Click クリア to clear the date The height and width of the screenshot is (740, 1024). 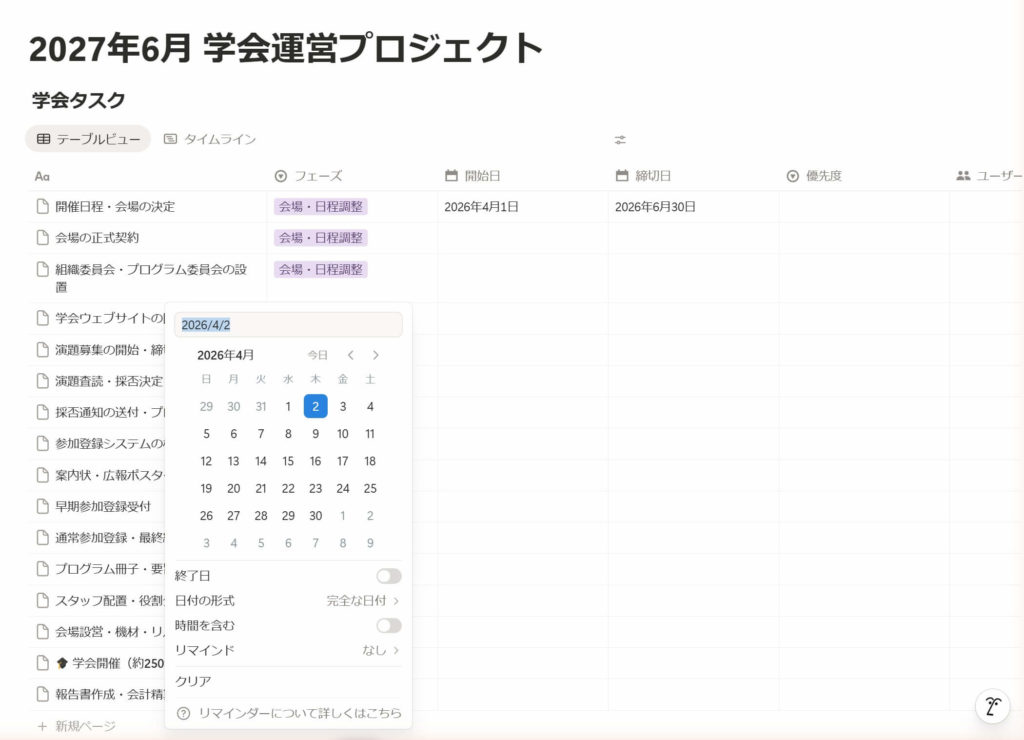click(193, 681)
